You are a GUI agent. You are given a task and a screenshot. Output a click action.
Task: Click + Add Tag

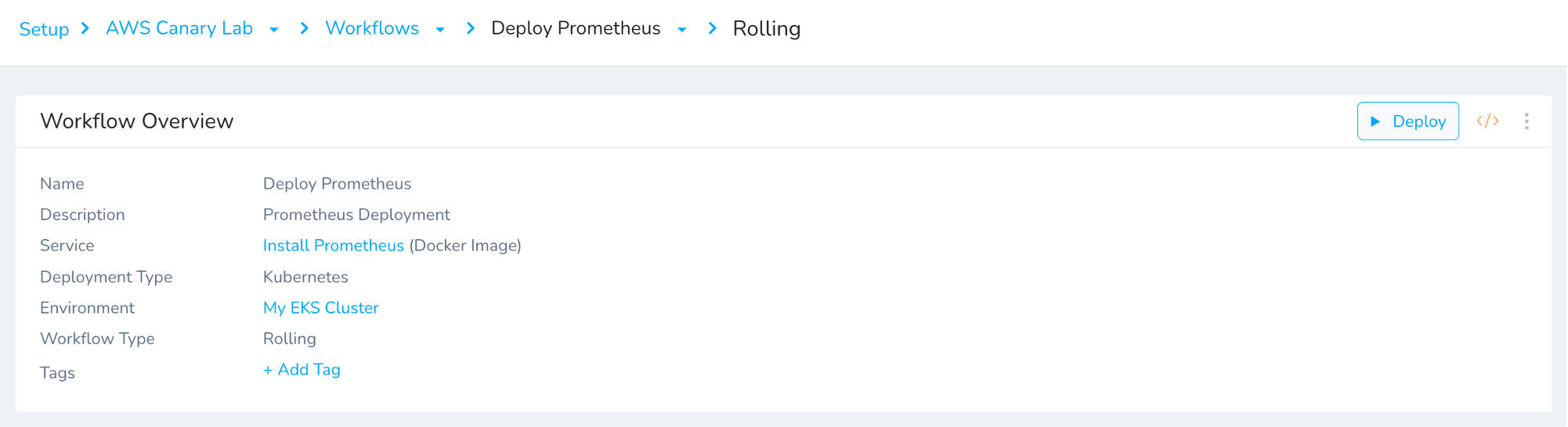coord(302,370)
